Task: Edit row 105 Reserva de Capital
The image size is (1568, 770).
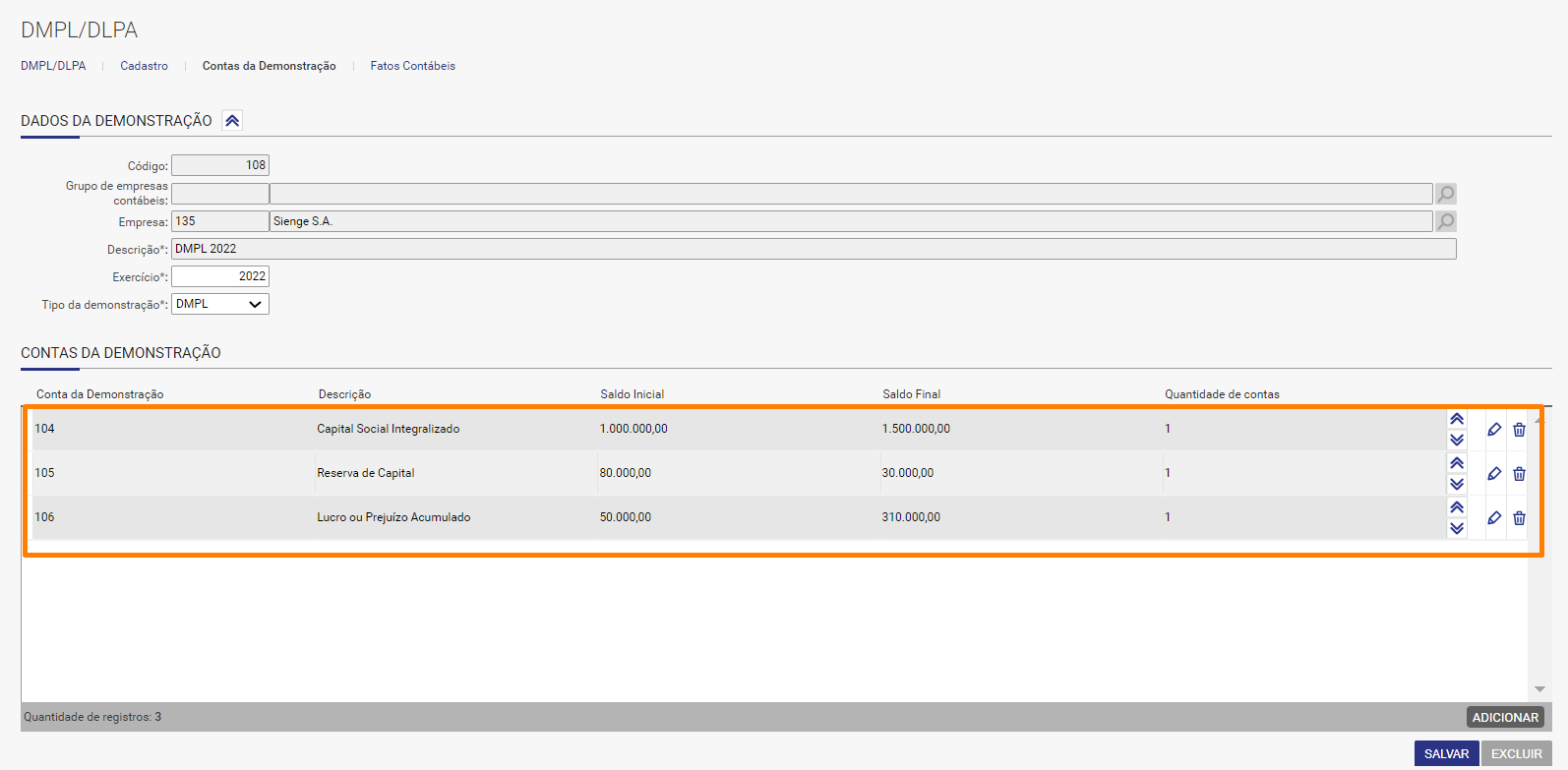Action: [1494, 473]
